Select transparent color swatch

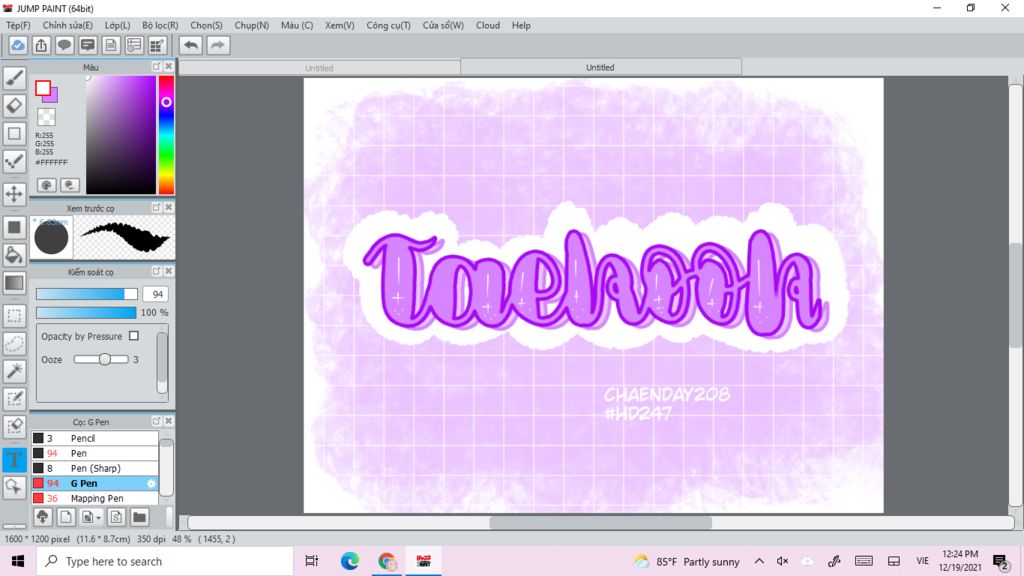tap(46, 117)
